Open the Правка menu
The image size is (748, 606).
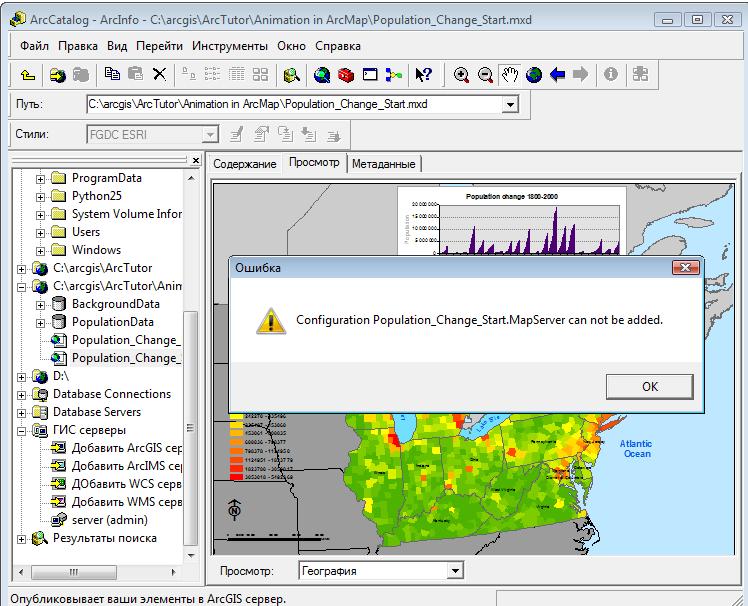pyautogui.click(x=78, y=46)
